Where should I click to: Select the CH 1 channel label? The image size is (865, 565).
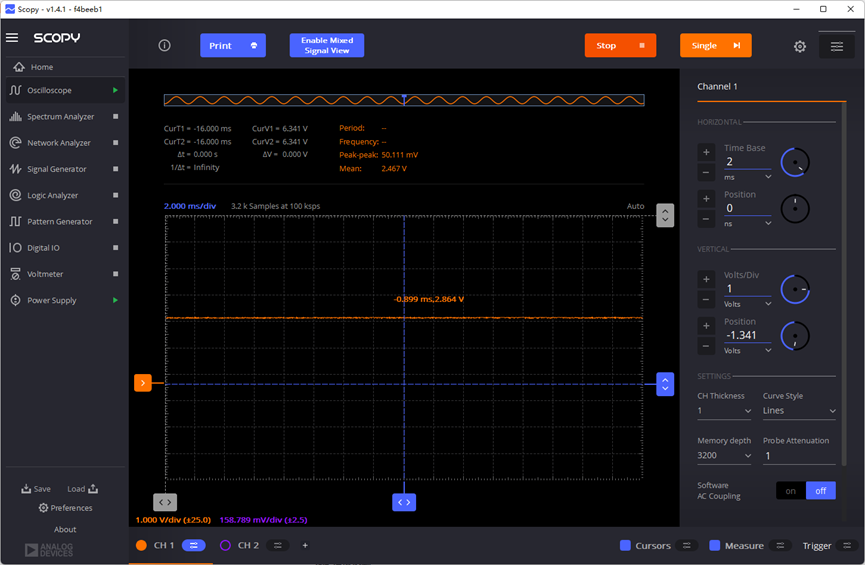(164, 545)
